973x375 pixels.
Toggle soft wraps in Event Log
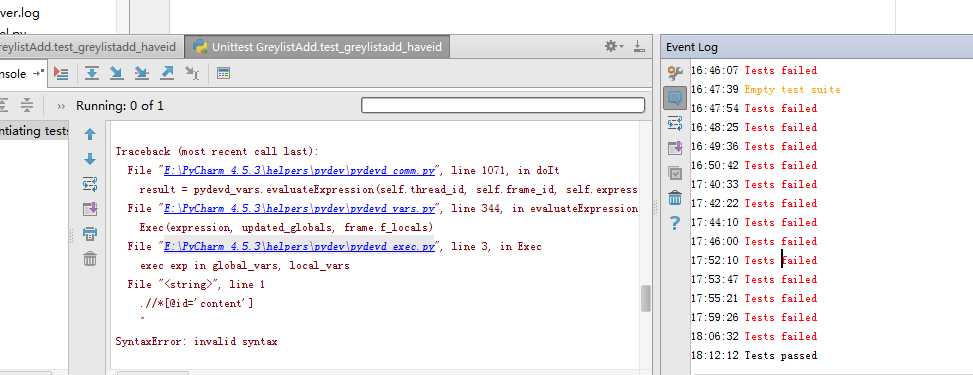(675, 124)
